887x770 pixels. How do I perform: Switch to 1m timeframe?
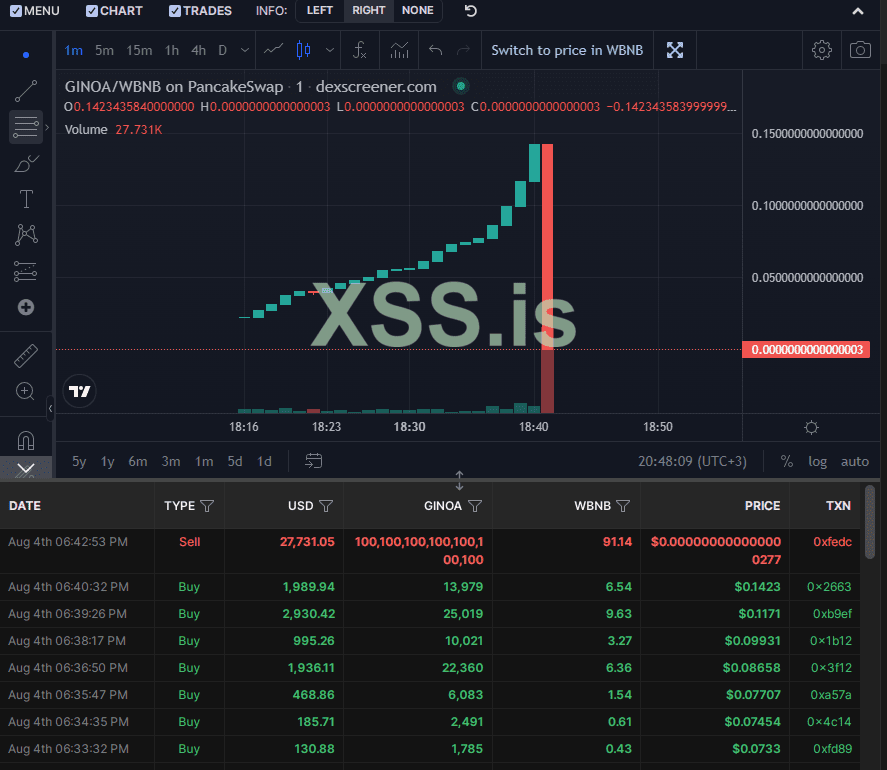[x=74, y=50]
